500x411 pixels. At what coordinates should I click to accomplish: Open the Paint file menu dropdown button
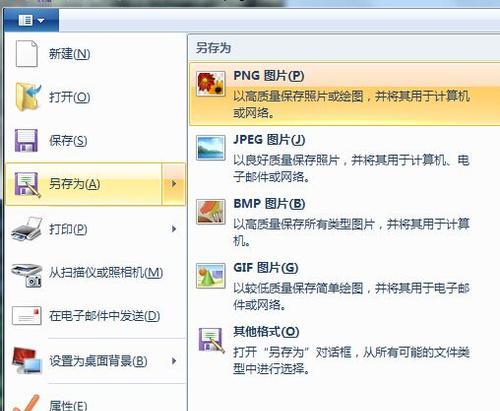[x=32, y=20]
